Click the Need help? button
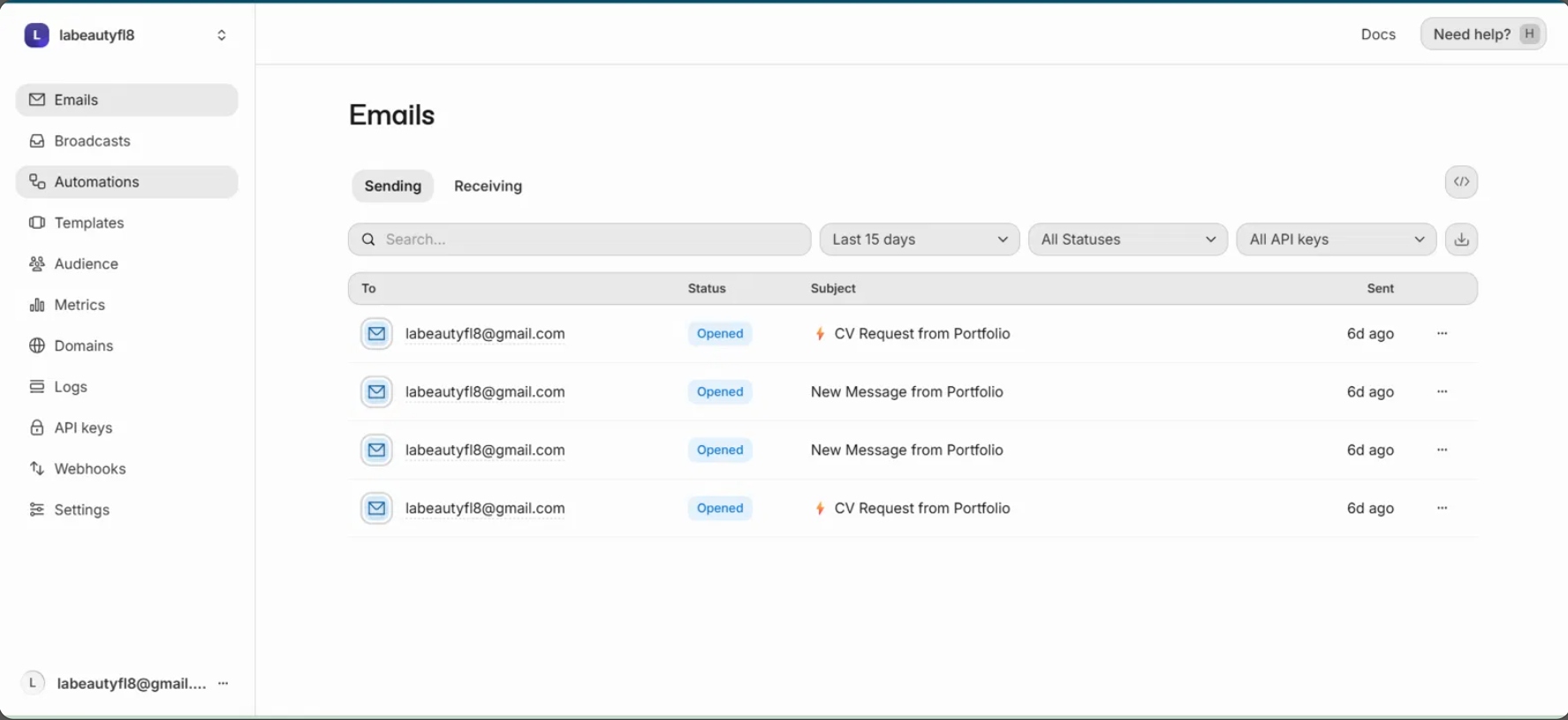This screenshot has height=720, width=1568. click(1483, 34)
